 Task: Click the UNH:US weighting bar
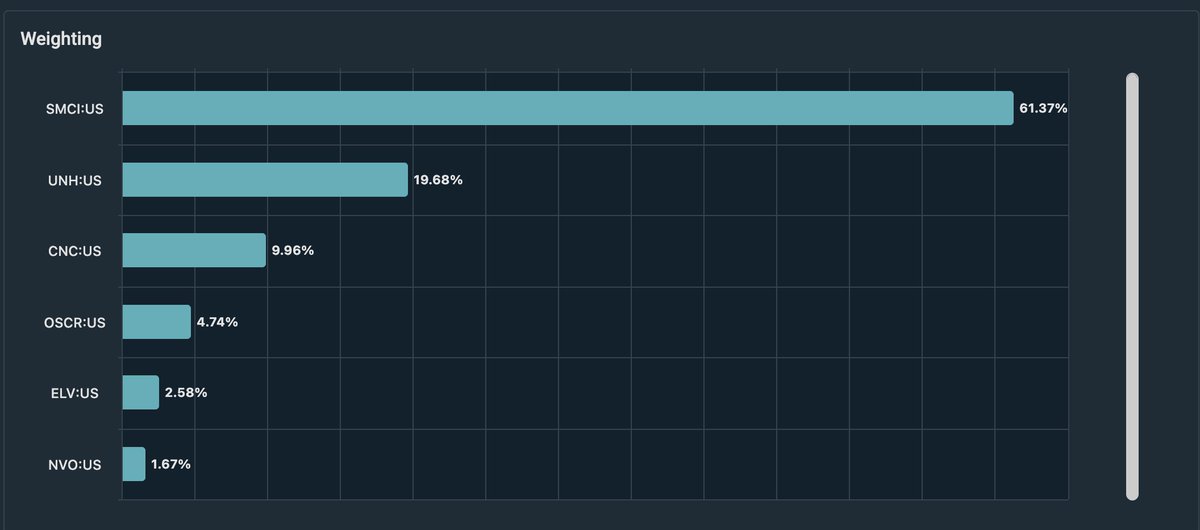[x=265, y=180]
